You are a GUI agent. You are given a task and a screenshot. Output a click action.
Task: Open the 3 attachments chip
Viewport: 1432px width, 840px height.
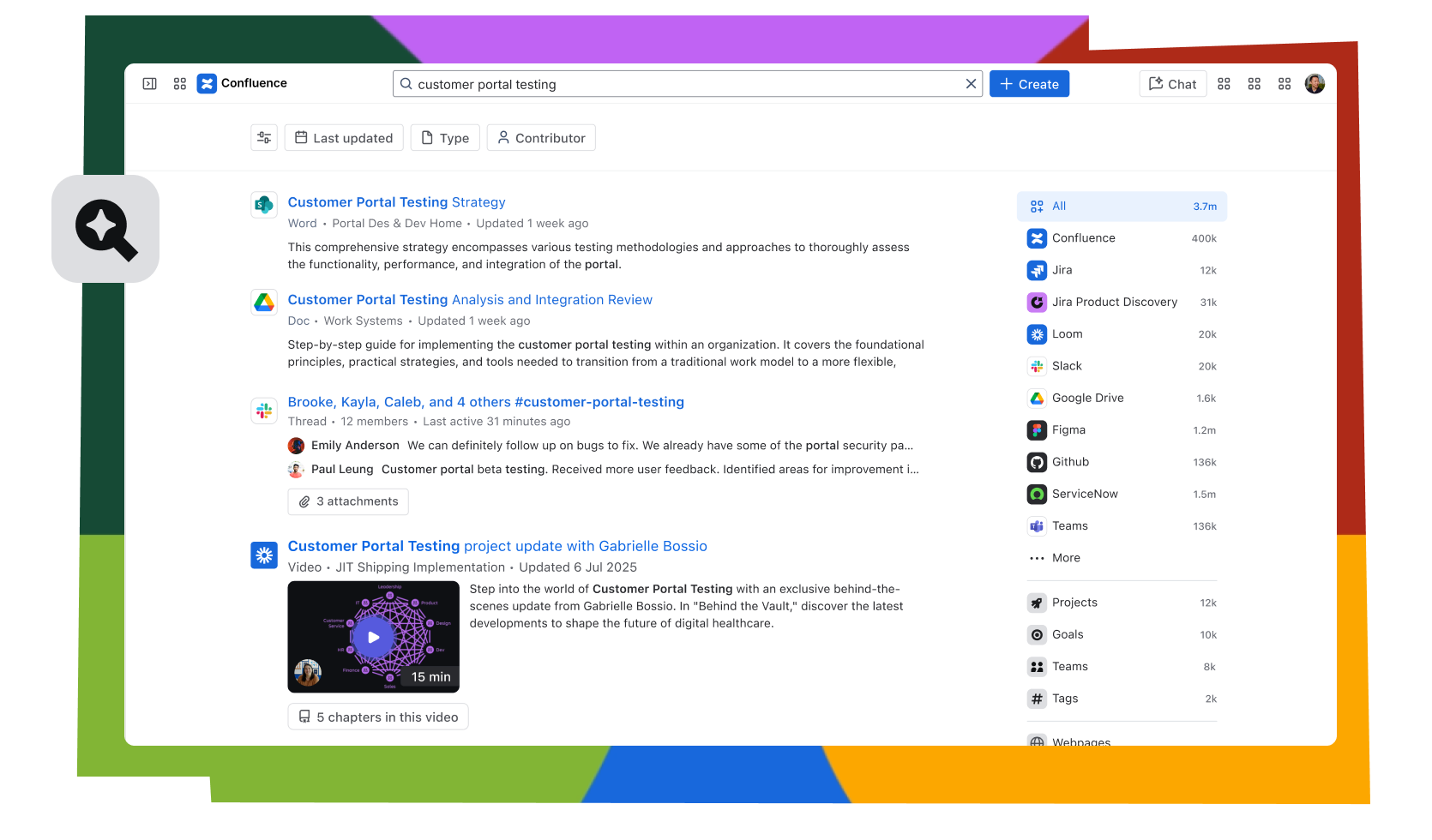(348, 501)
